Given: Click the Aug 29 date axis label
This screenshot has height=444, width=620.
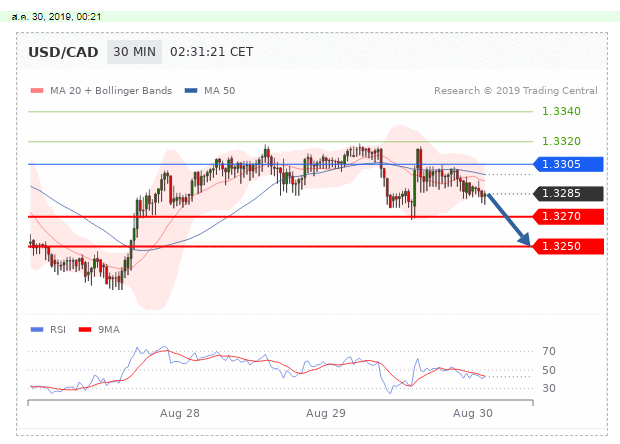Looking at the screenshot, I should [326, 413].
